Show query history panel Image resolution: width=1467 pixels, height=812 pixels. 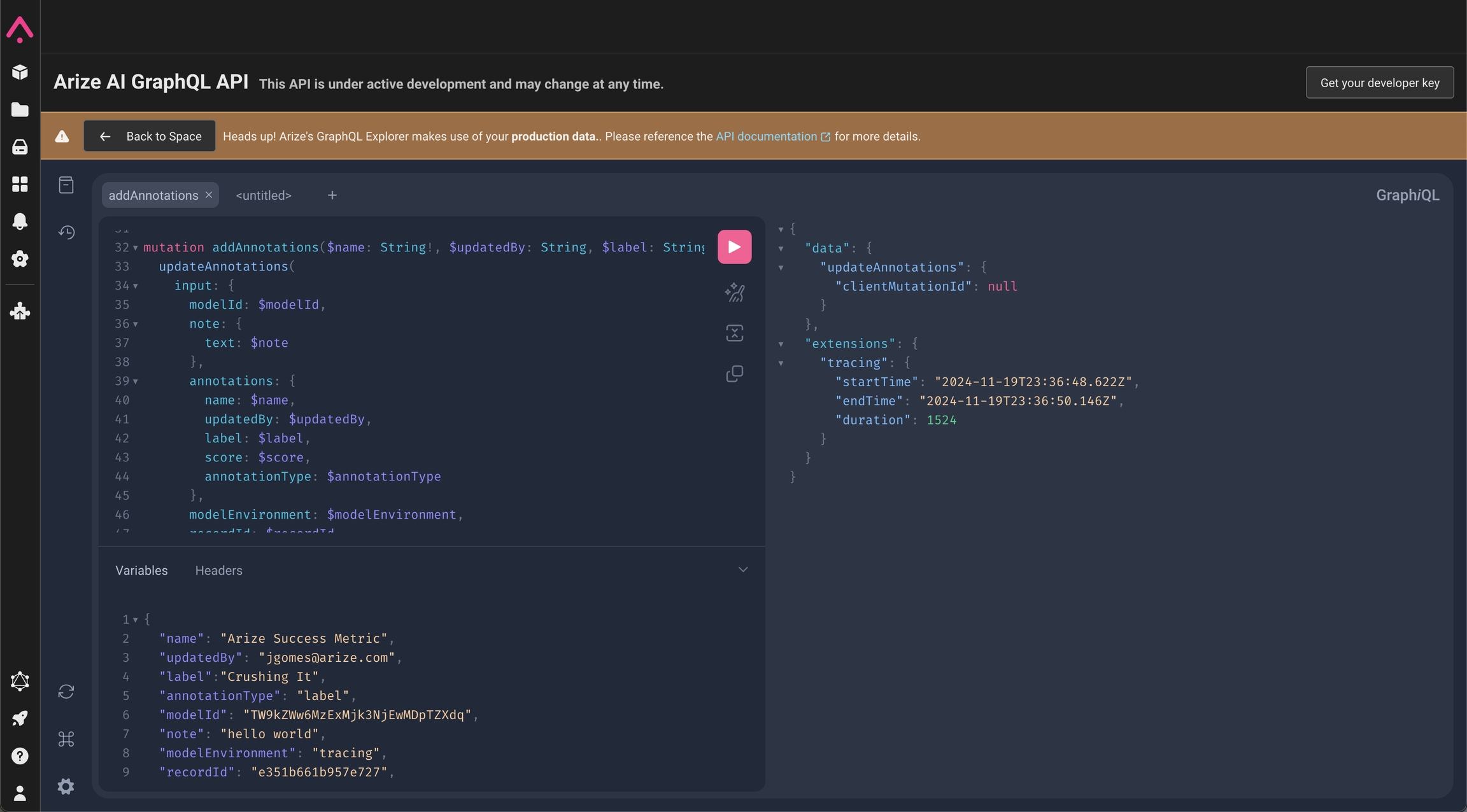click(66, 232)
